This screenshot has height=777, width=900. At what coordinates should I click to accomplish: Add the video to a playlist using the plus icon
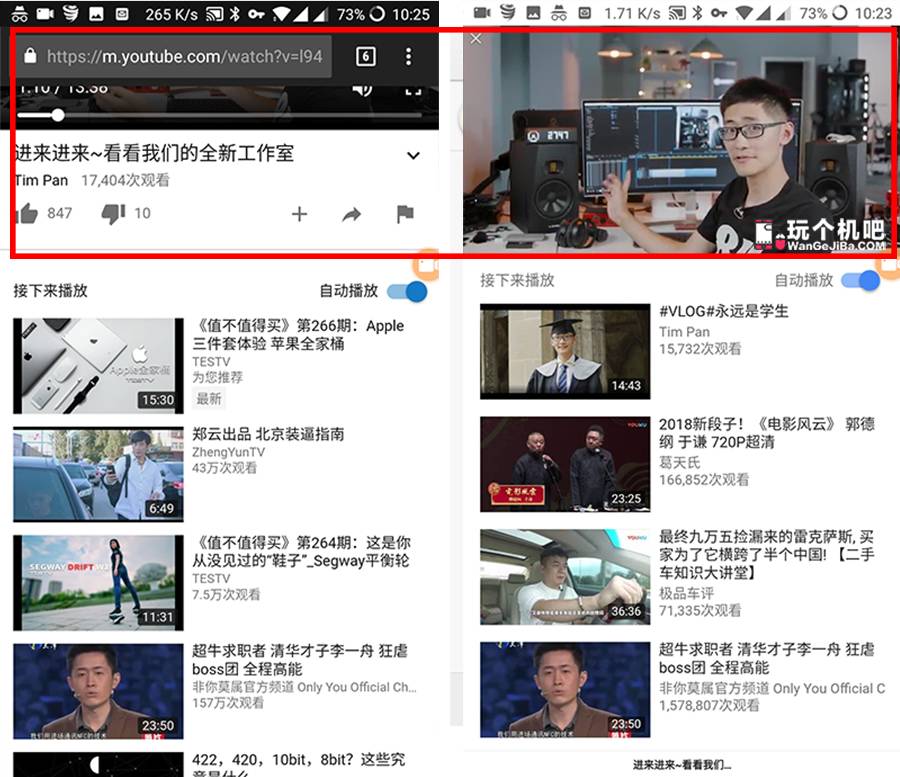[x=299, y=214]
